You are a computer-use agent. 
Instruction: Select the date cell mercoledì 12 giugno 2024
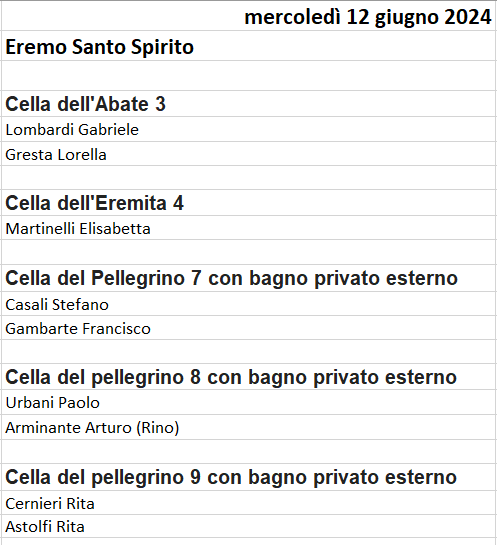tap(248, 16)
